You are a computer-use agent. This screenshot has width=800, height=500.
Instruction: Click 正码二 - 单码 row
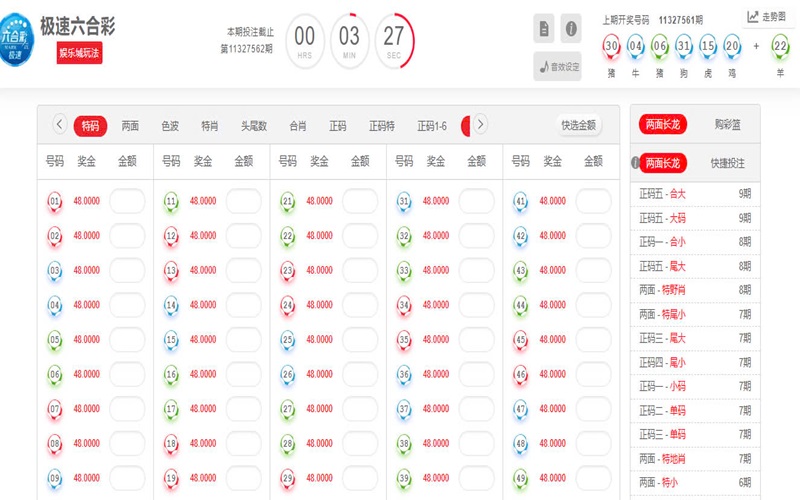[x=695, y=411]
